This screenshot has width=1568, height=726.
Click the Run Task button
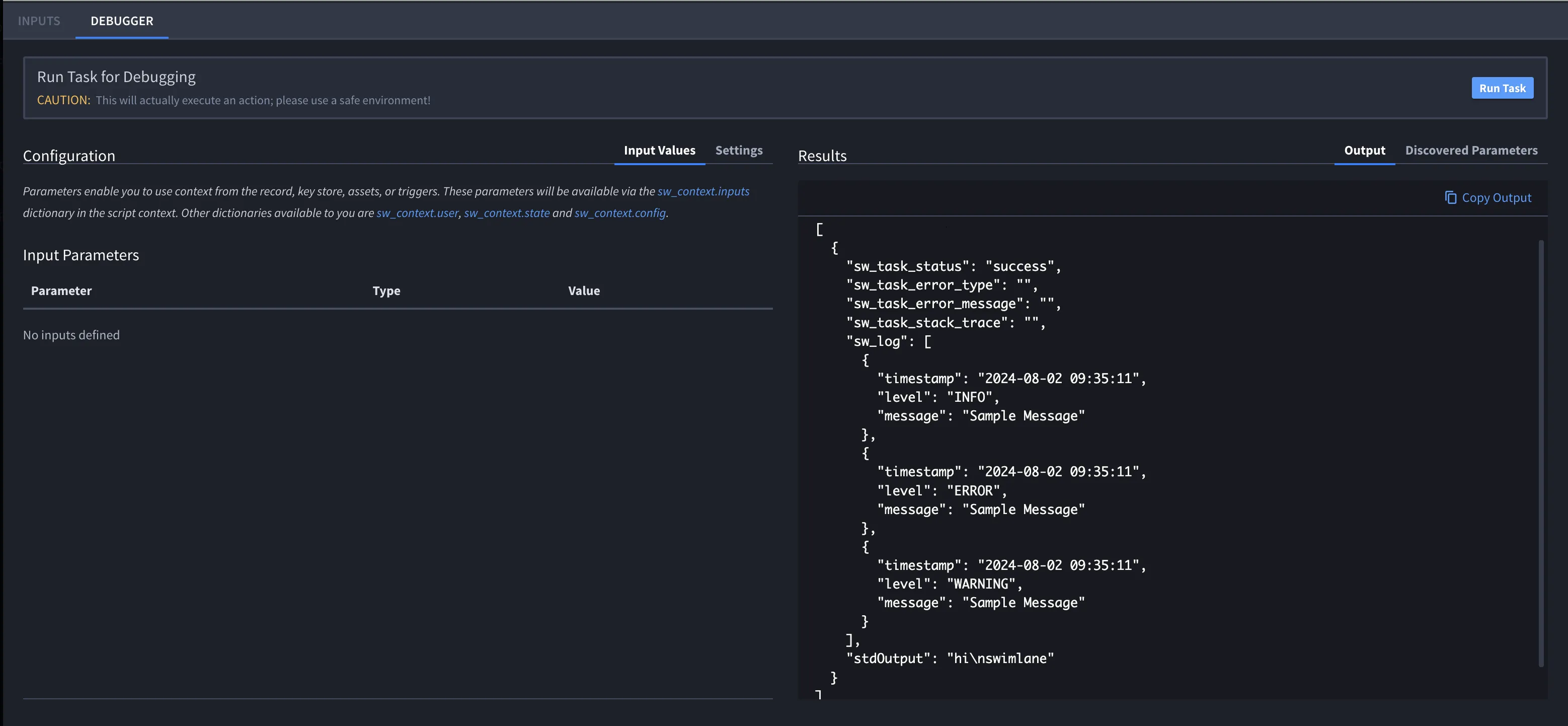(x=1502, y=88)
